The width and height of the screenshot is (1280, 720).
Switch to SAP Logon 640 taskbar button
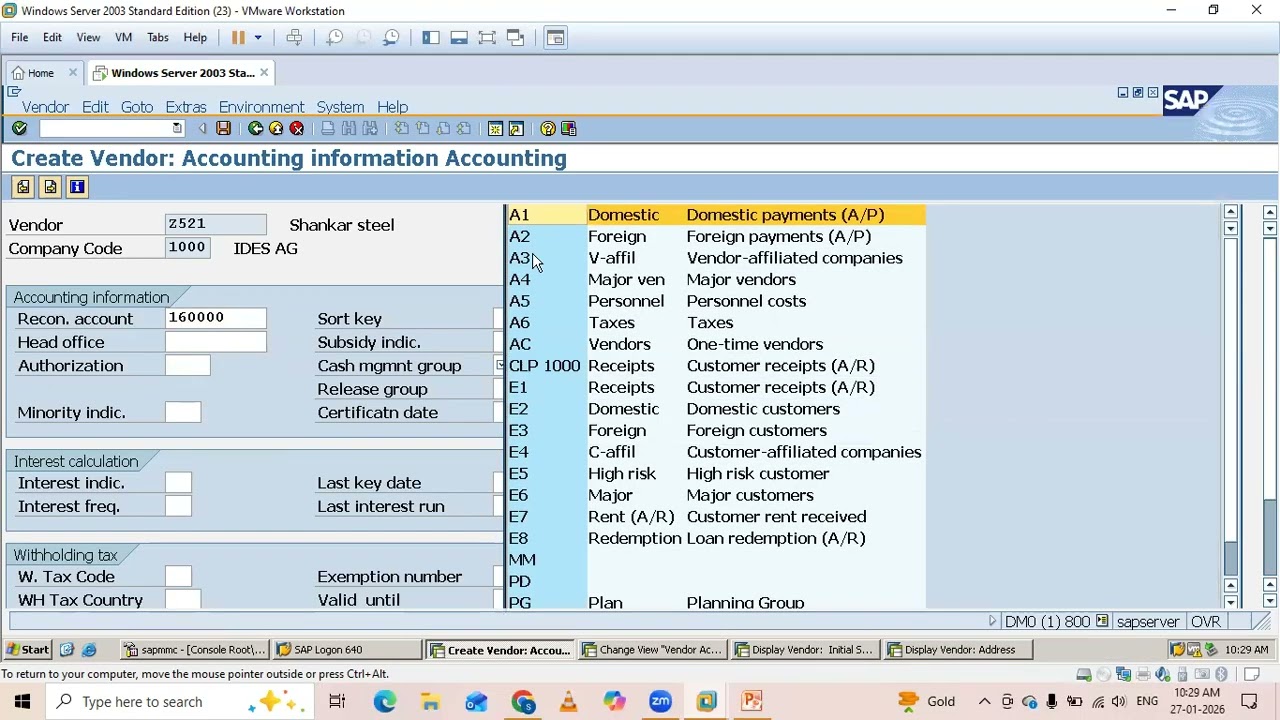point(347,650)
